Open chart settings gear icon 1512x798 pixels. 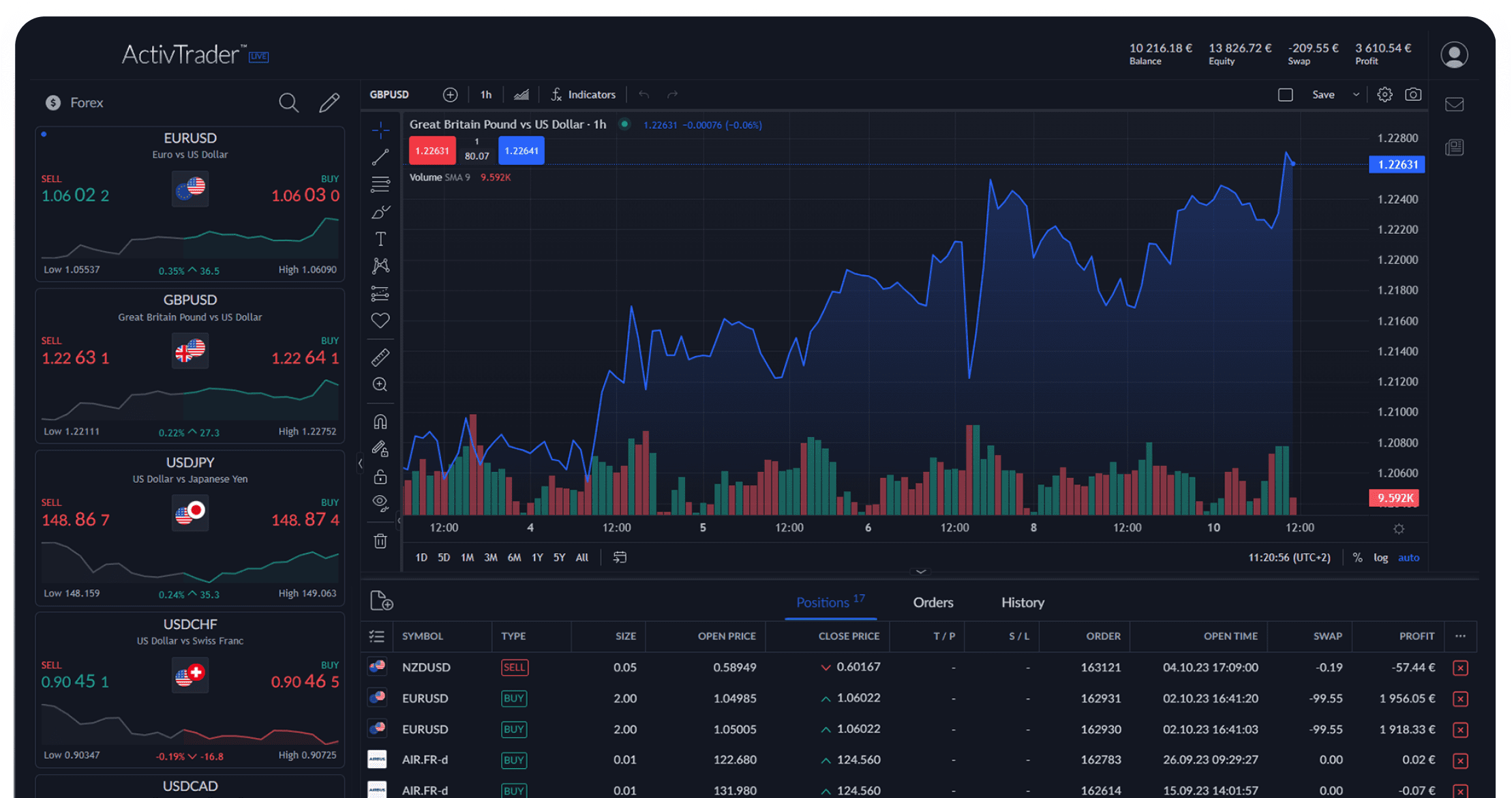point(1385,95)
